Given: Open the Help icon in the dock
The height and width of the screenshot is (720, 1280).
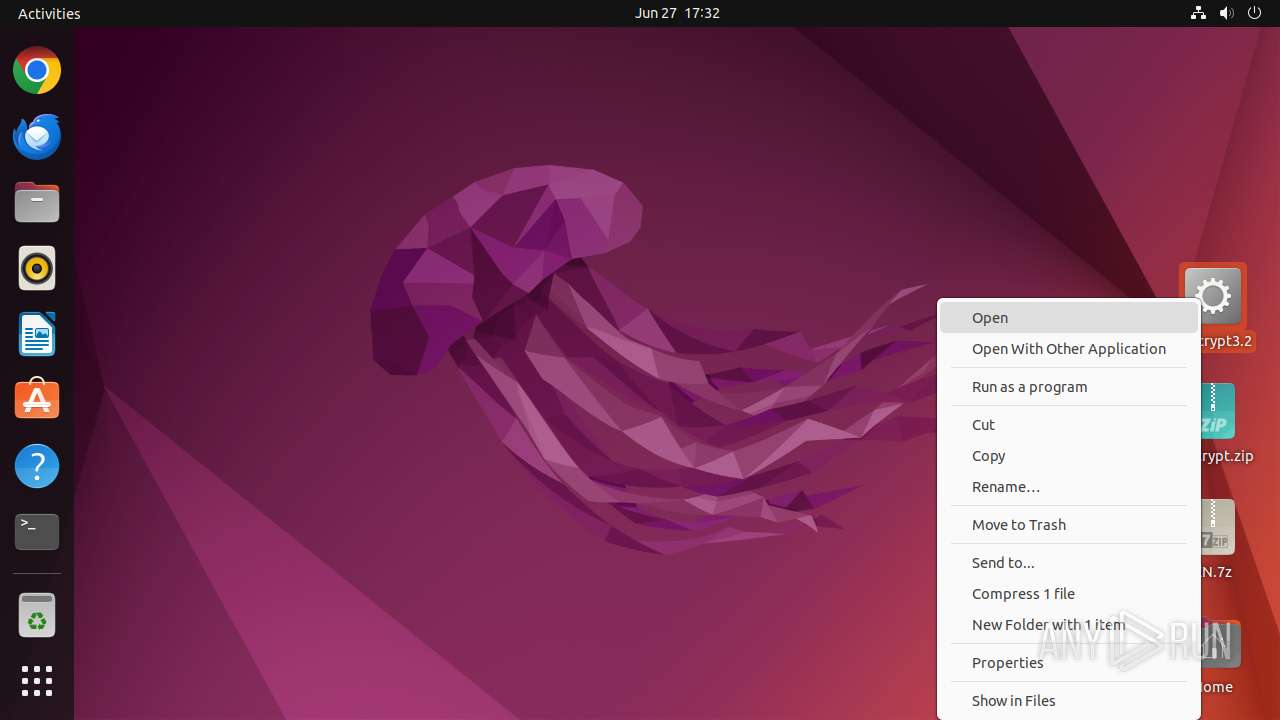Looking at the screenshot, I should pos(37,466).
